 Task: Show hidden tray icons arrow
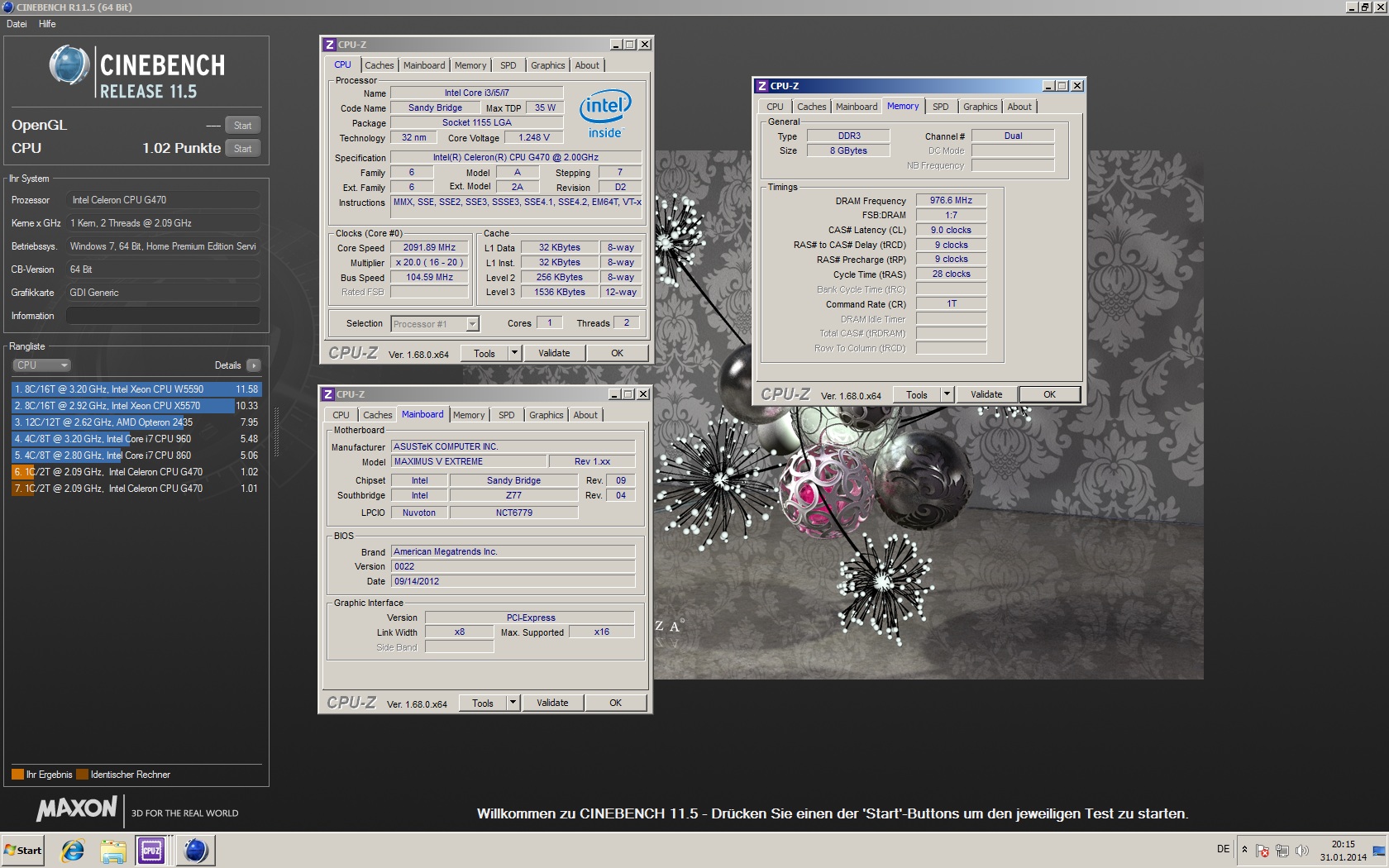tap(1244, 850)
